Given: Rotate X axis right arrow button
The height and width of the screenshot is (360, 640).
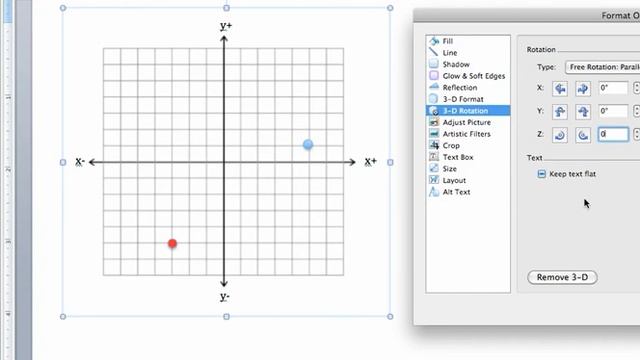Looking at the screenshot, I should click(583, 88).
